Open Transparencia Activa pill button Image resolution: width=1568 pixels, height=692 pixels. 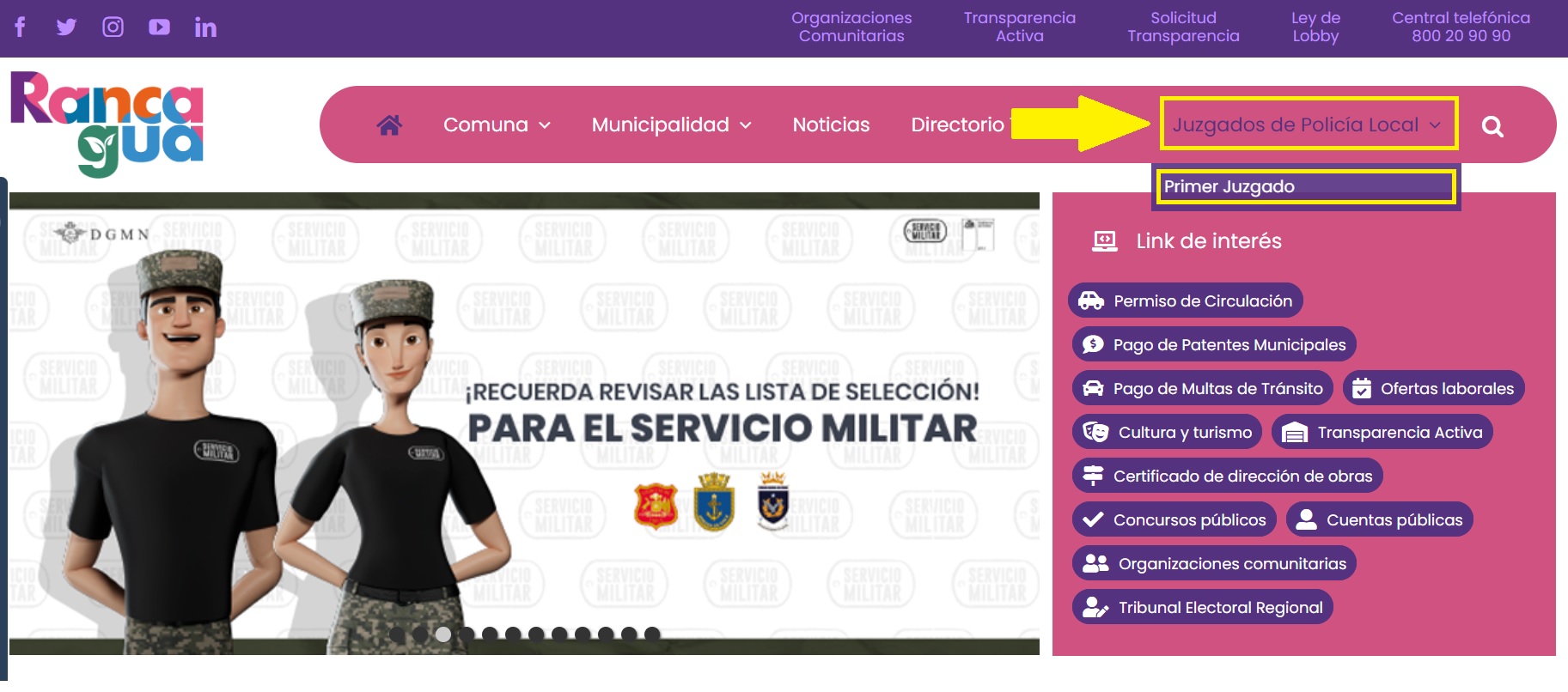1382,432
